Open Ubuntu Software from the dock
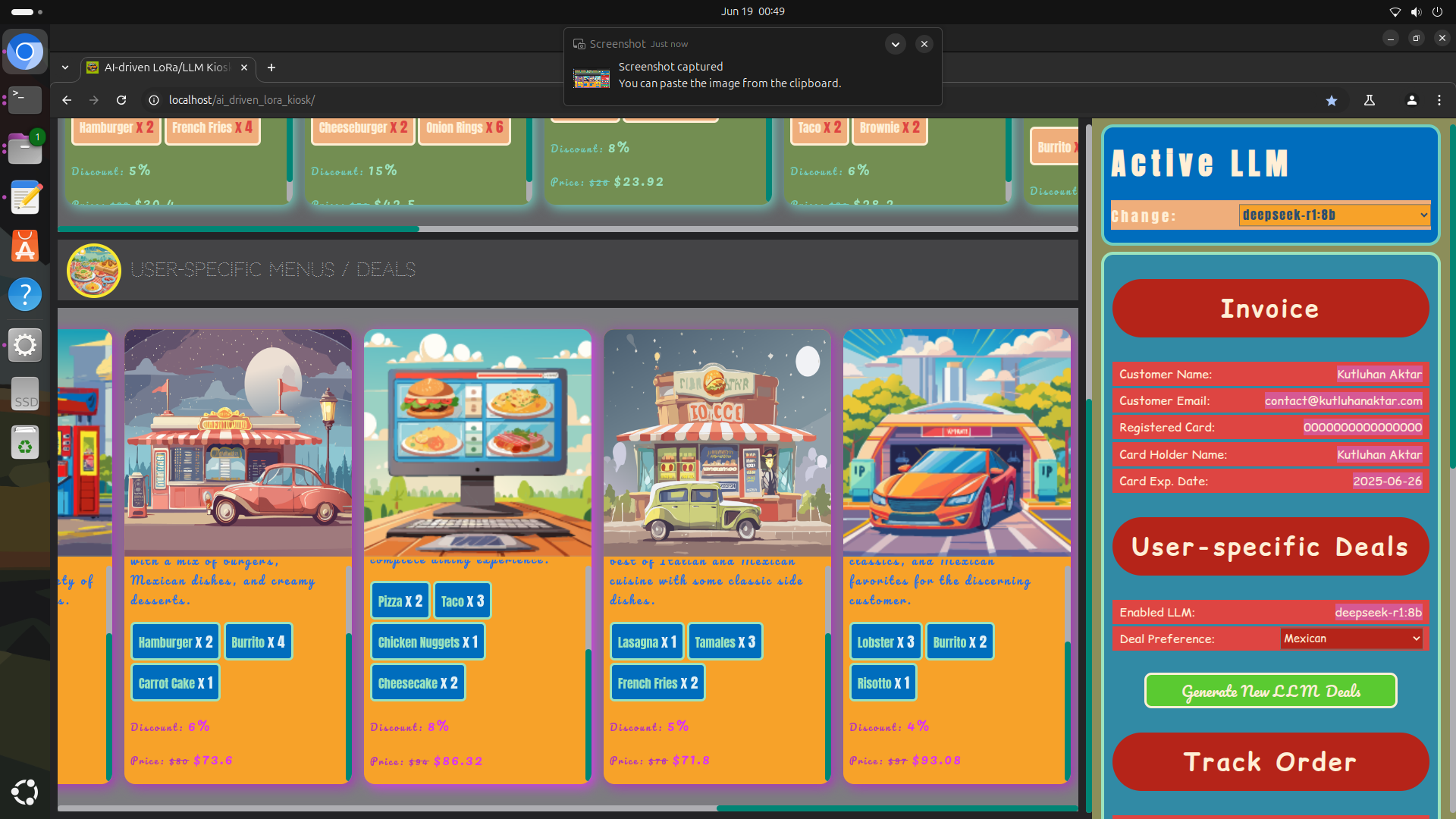This screenshot has width=1456, height=819. [x=25, y=246]
